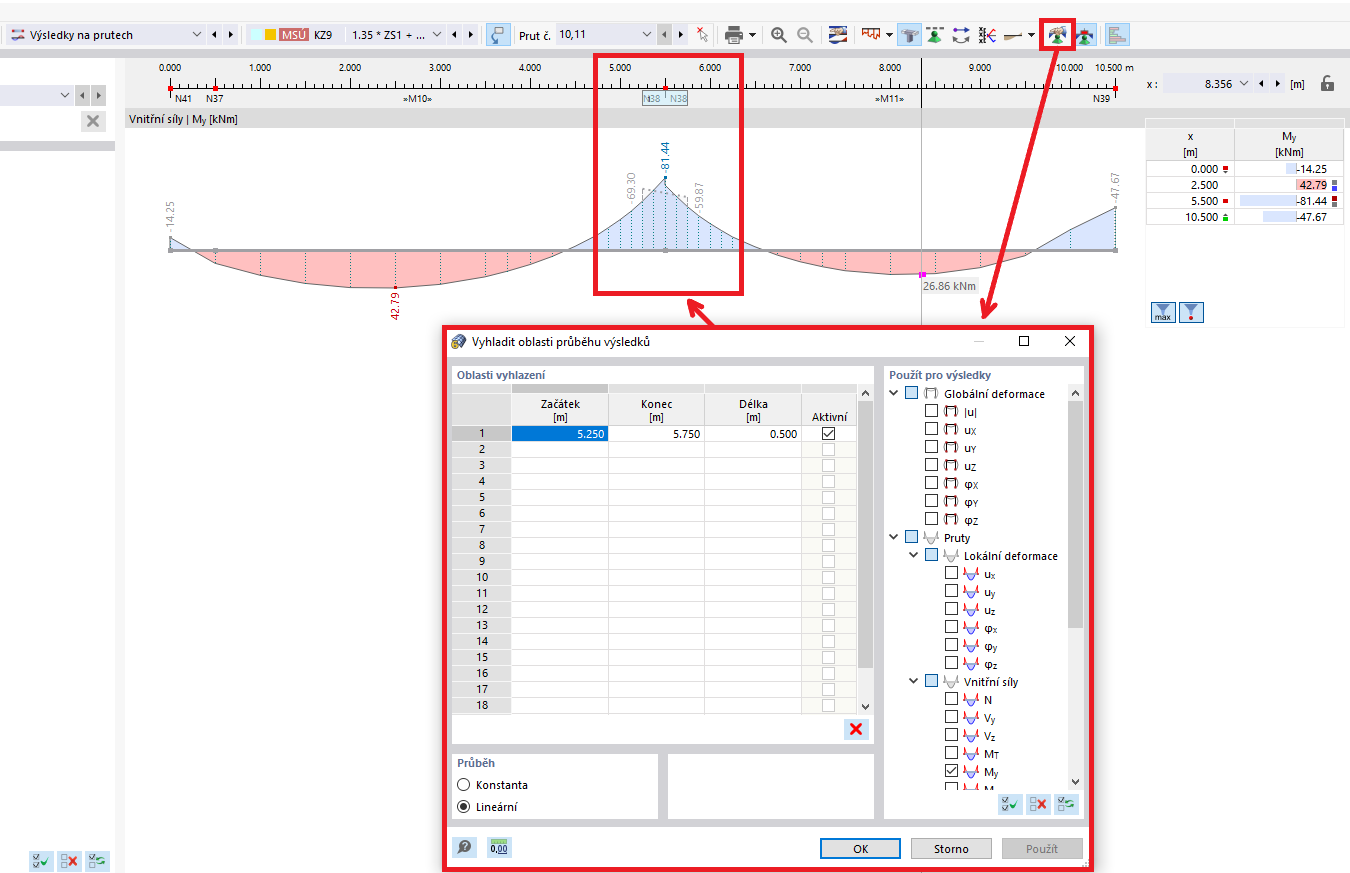Click the zoom out magnifier
The width and height of the screenshot is (1350, 873).
pyautogui.click(x=805, y=35)
